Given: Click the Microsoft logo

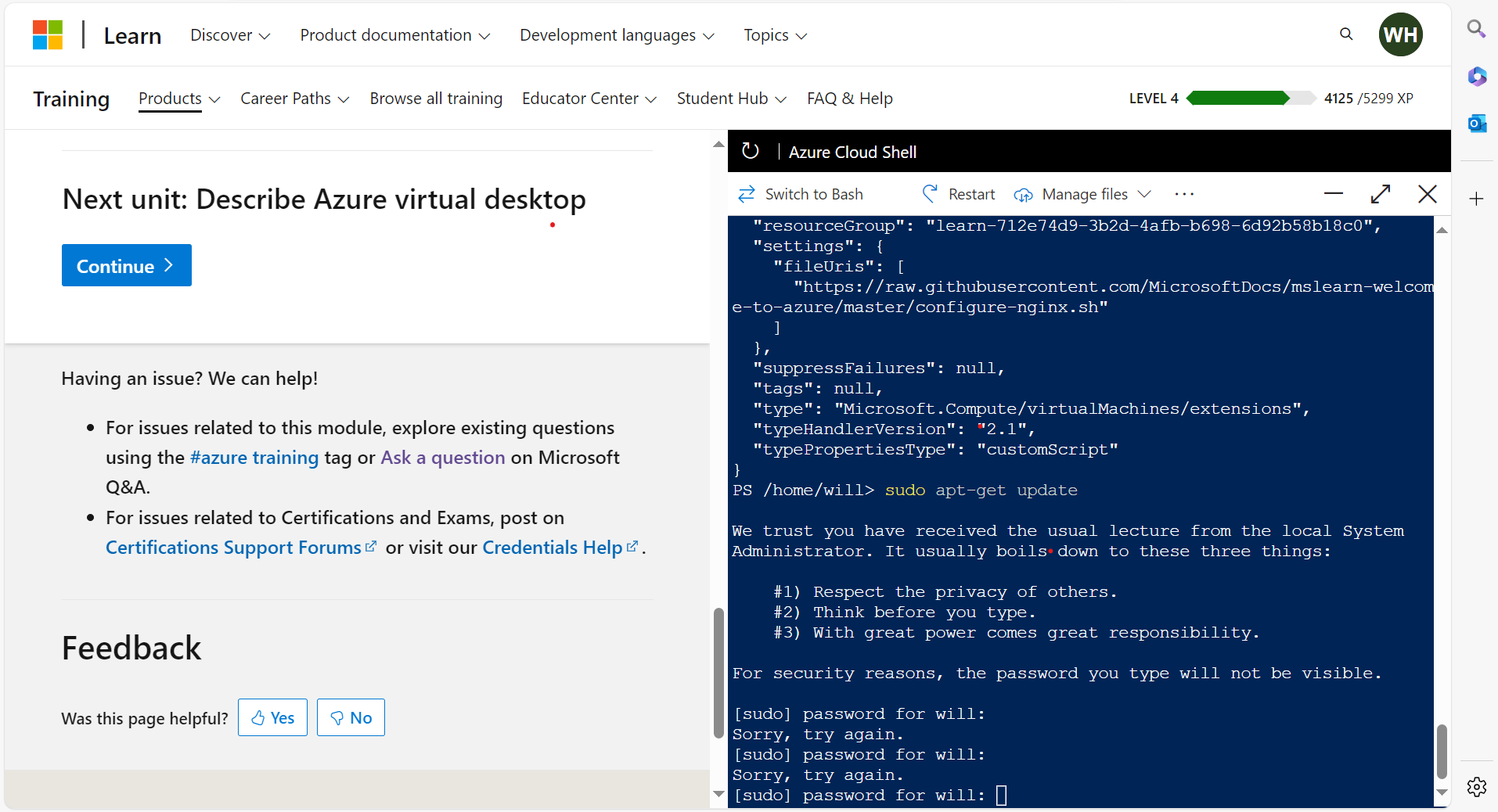Looking at the screenshot, I should 47,34.
